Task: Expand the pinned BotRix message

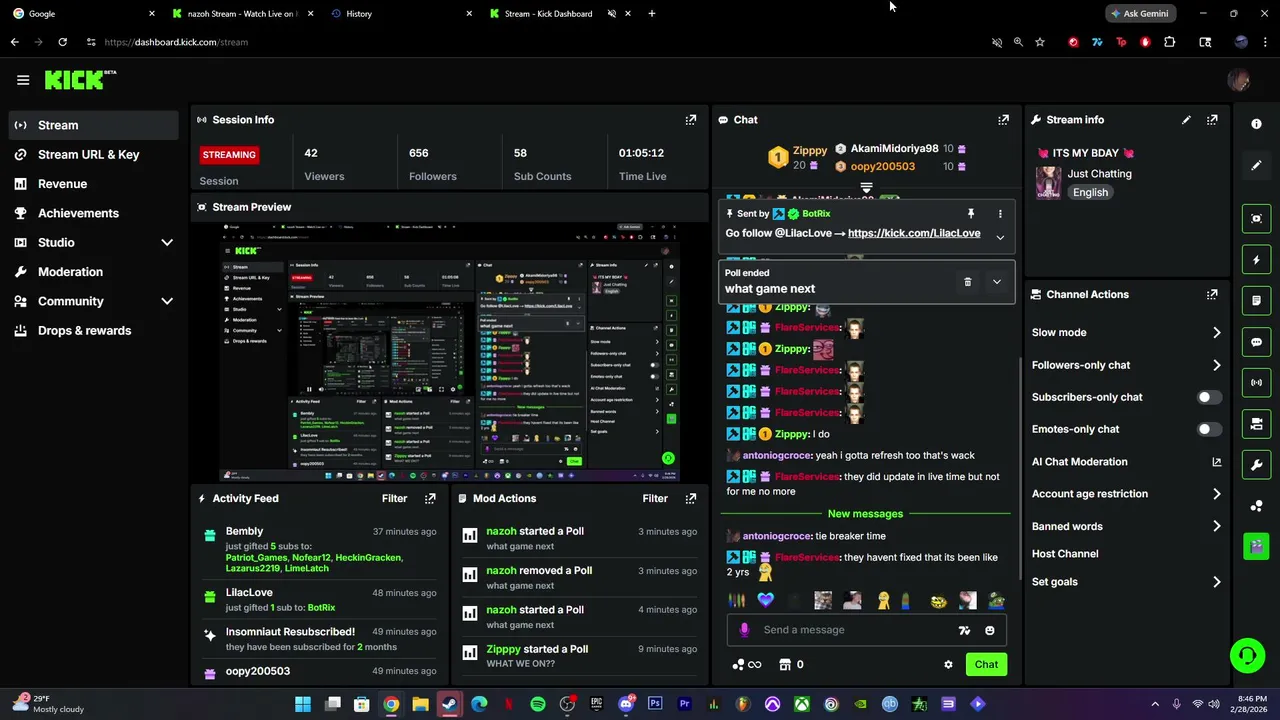Action: coord(1000,238)
